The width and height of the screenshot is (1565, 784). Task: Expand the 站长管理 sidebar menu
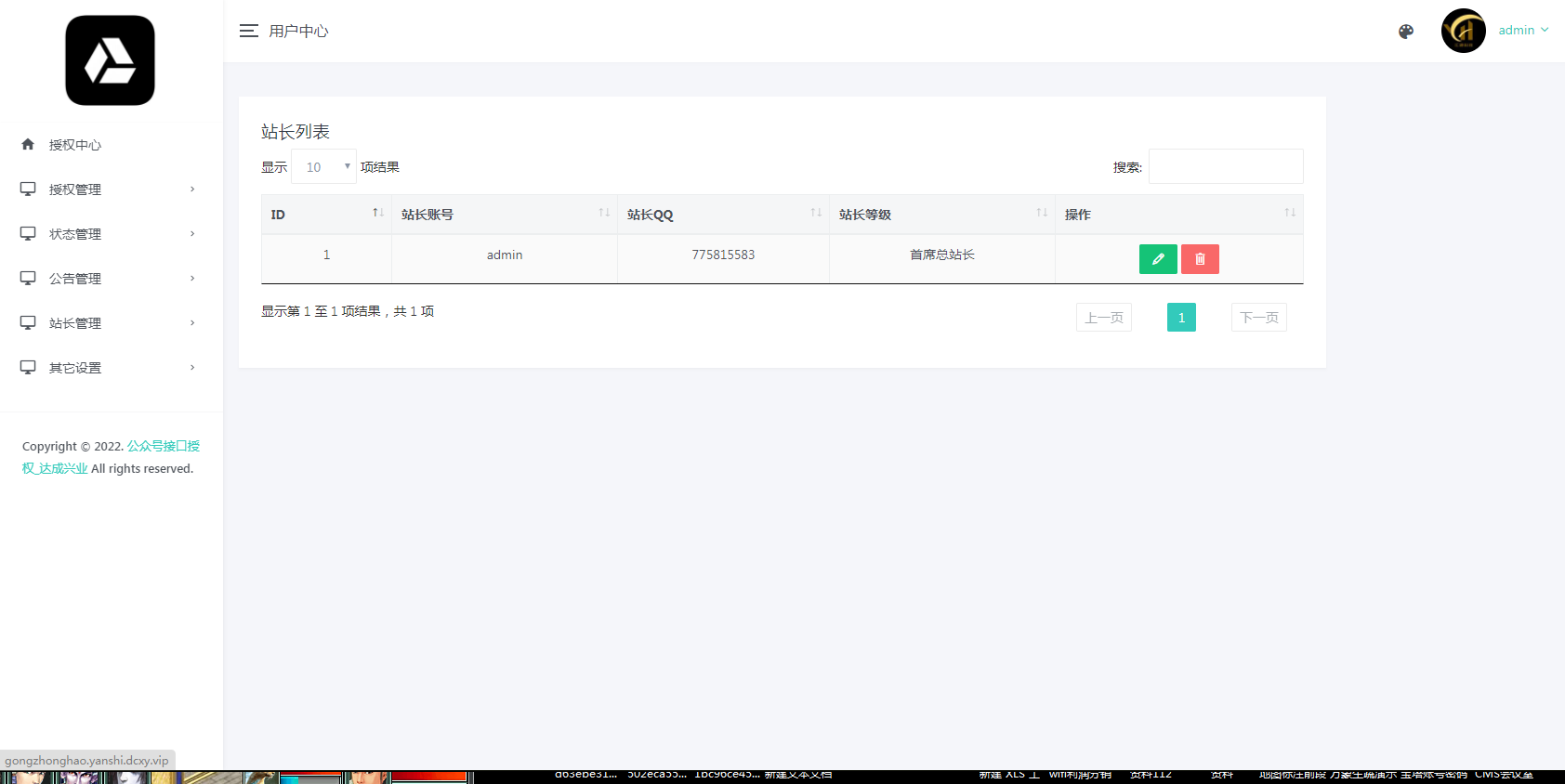tap(108, 323)
